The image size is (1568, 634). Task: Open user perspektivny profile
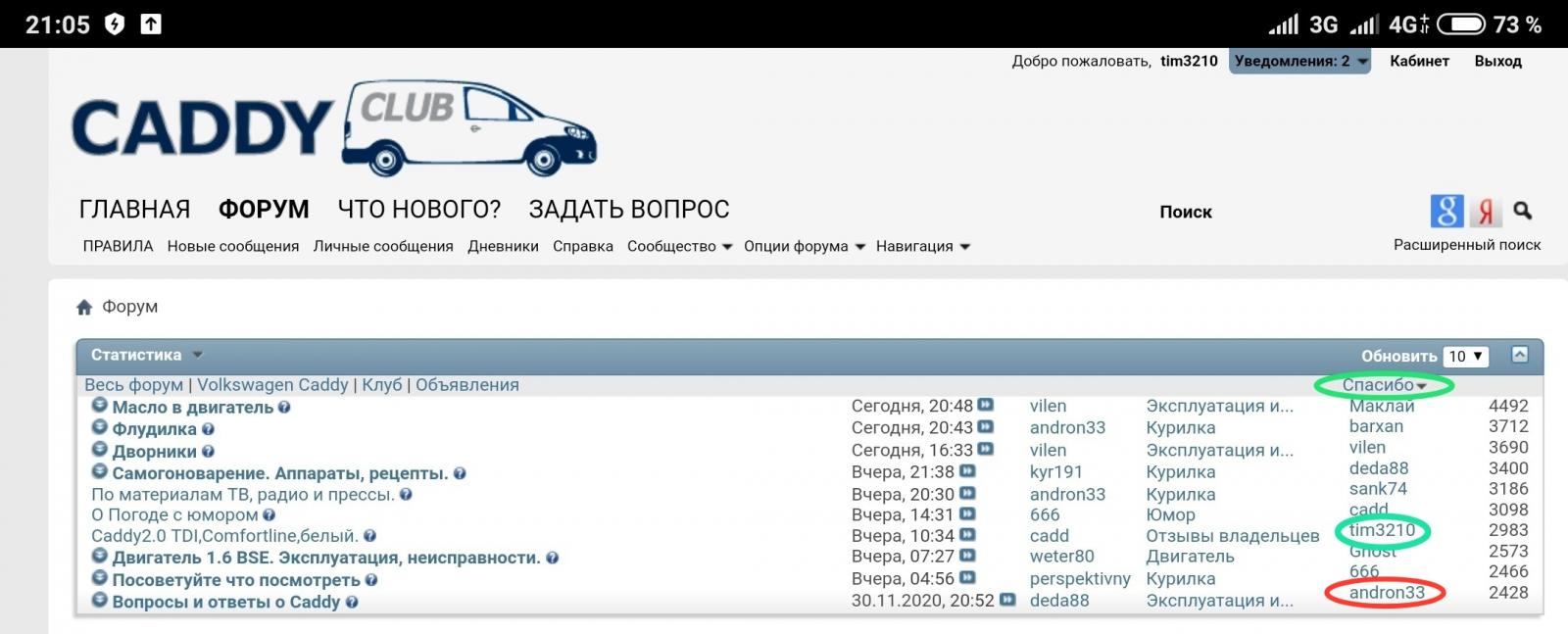pos(1080,578)
